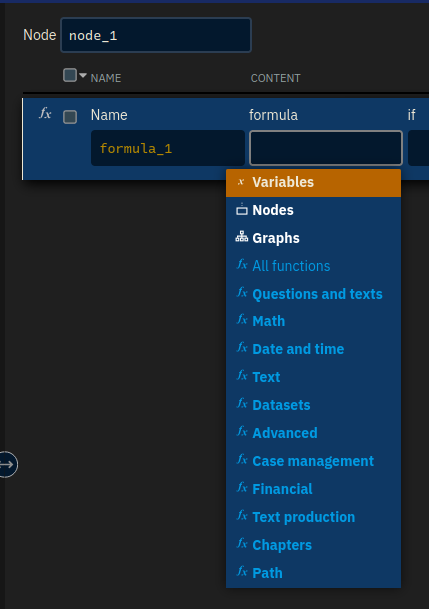Click the empty formula content field
The width and height of the screenshot is (429, 609).
click(326, 148)
